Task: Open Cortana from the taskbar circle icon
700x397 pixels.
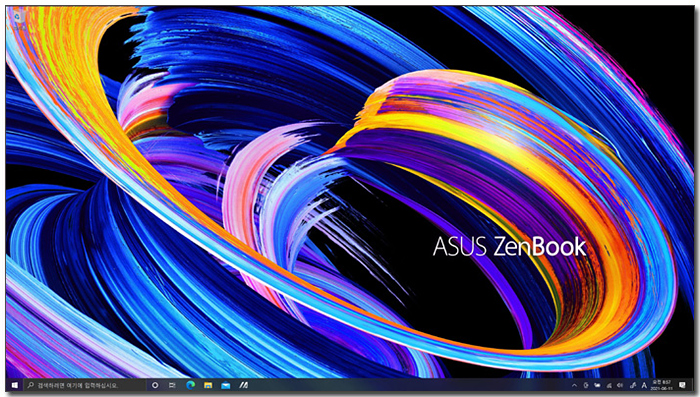Action: 155,385
